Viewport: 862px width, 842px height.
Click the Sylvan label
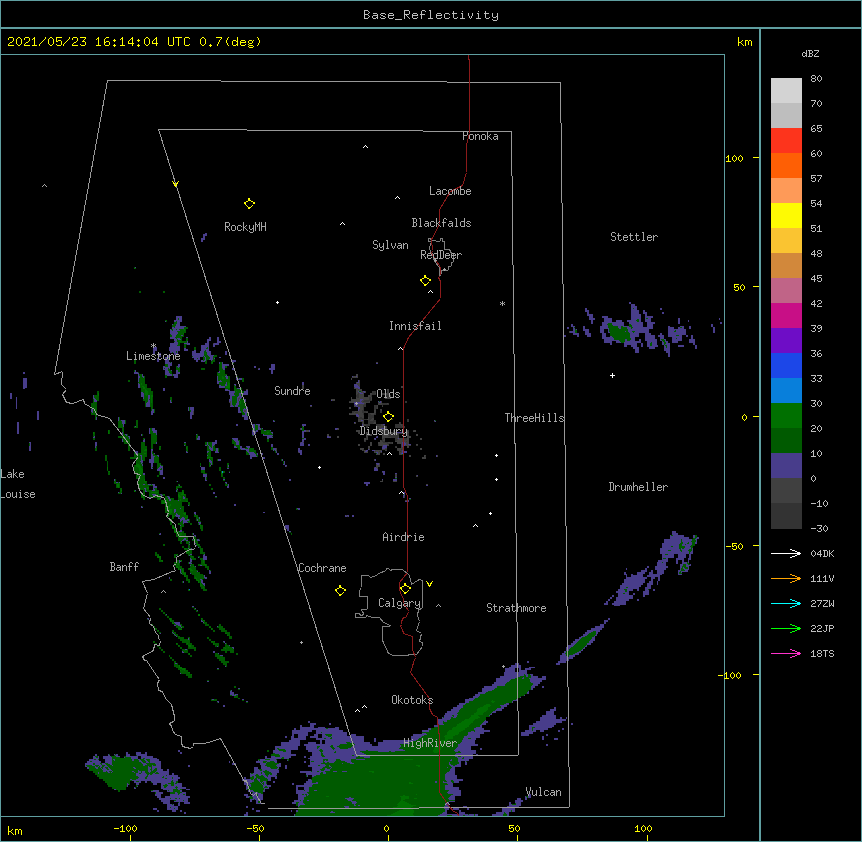[x=390, y=245]
